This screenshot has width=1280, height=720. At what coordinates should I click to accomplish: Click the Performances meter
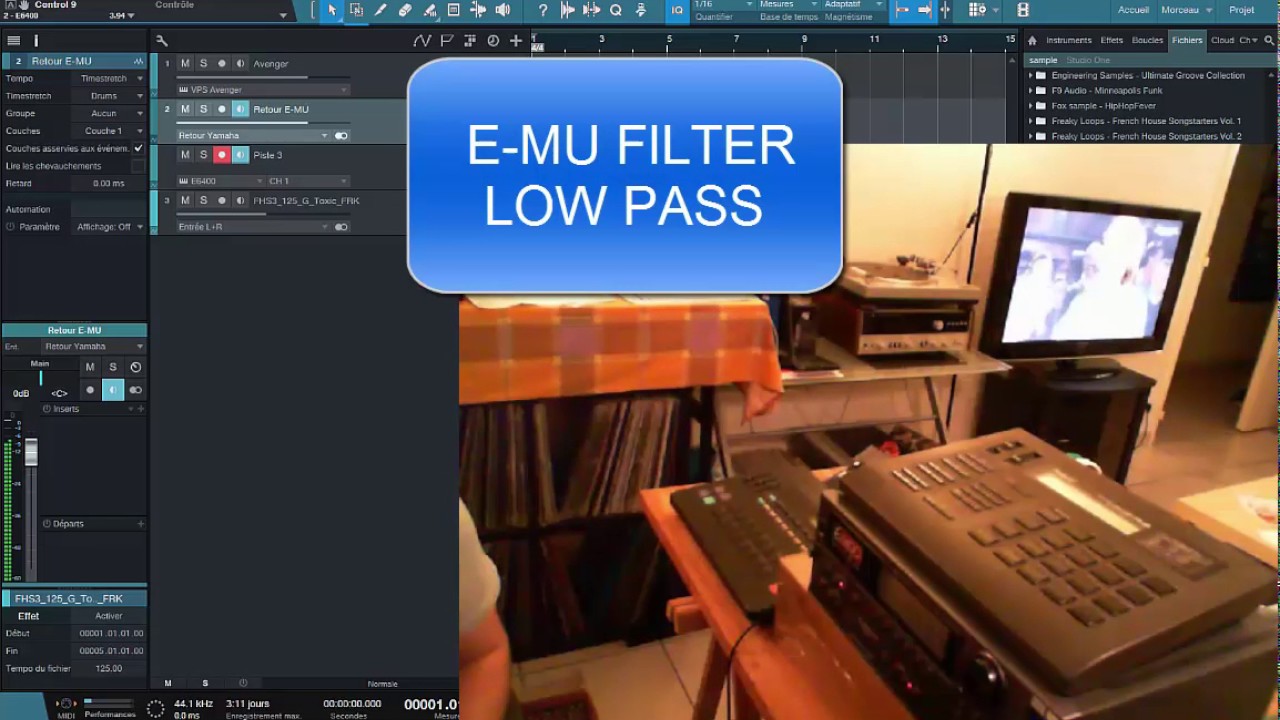tap(109, 704)
